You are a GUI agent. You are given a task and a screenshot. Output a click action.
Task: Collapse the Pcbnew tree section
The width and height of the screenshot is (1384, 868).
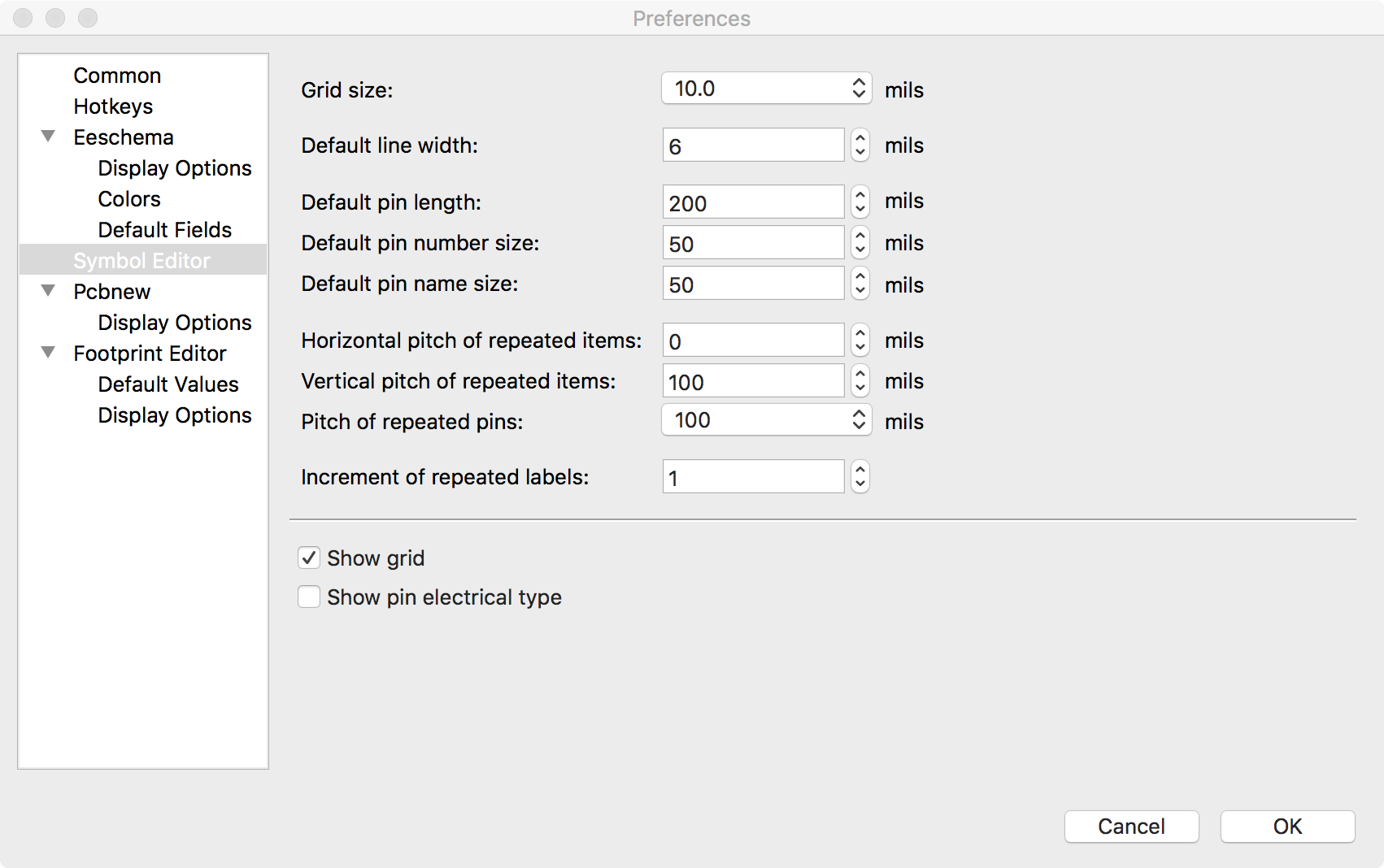point(49,291)
